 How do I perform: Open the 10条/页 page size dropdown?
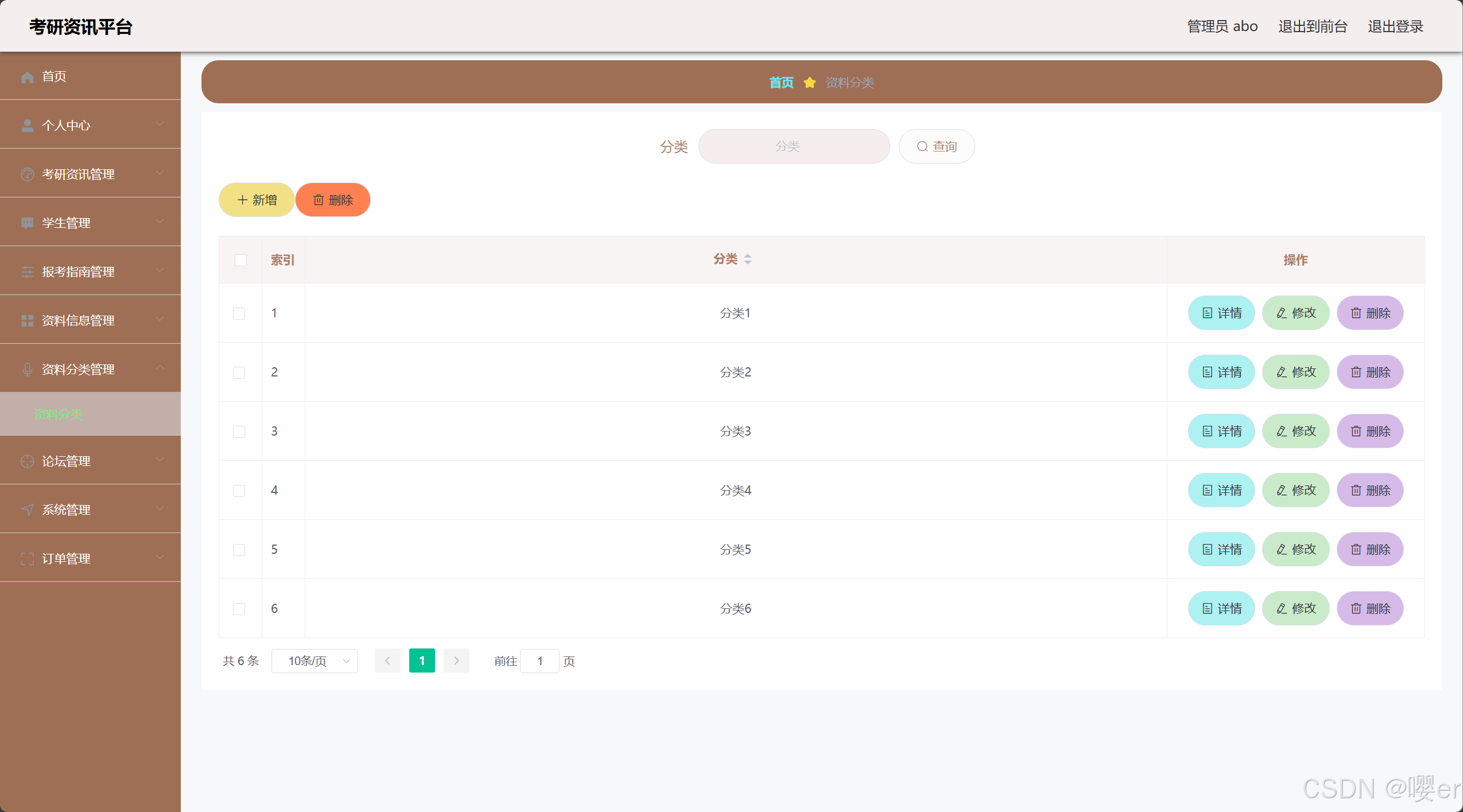(x=315, y=661)
